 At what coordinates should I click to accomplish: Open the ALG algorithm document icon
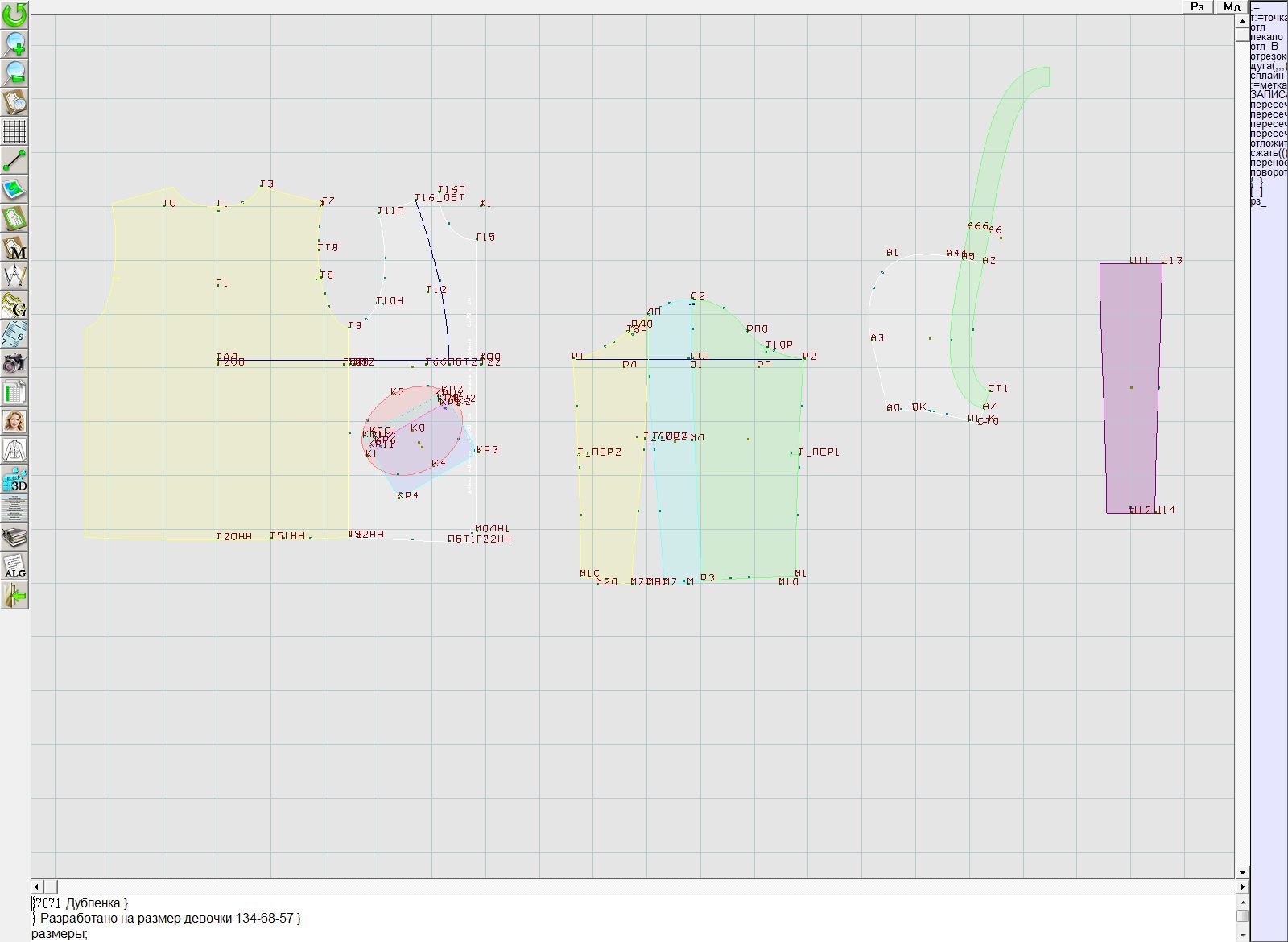click(14, 566)
